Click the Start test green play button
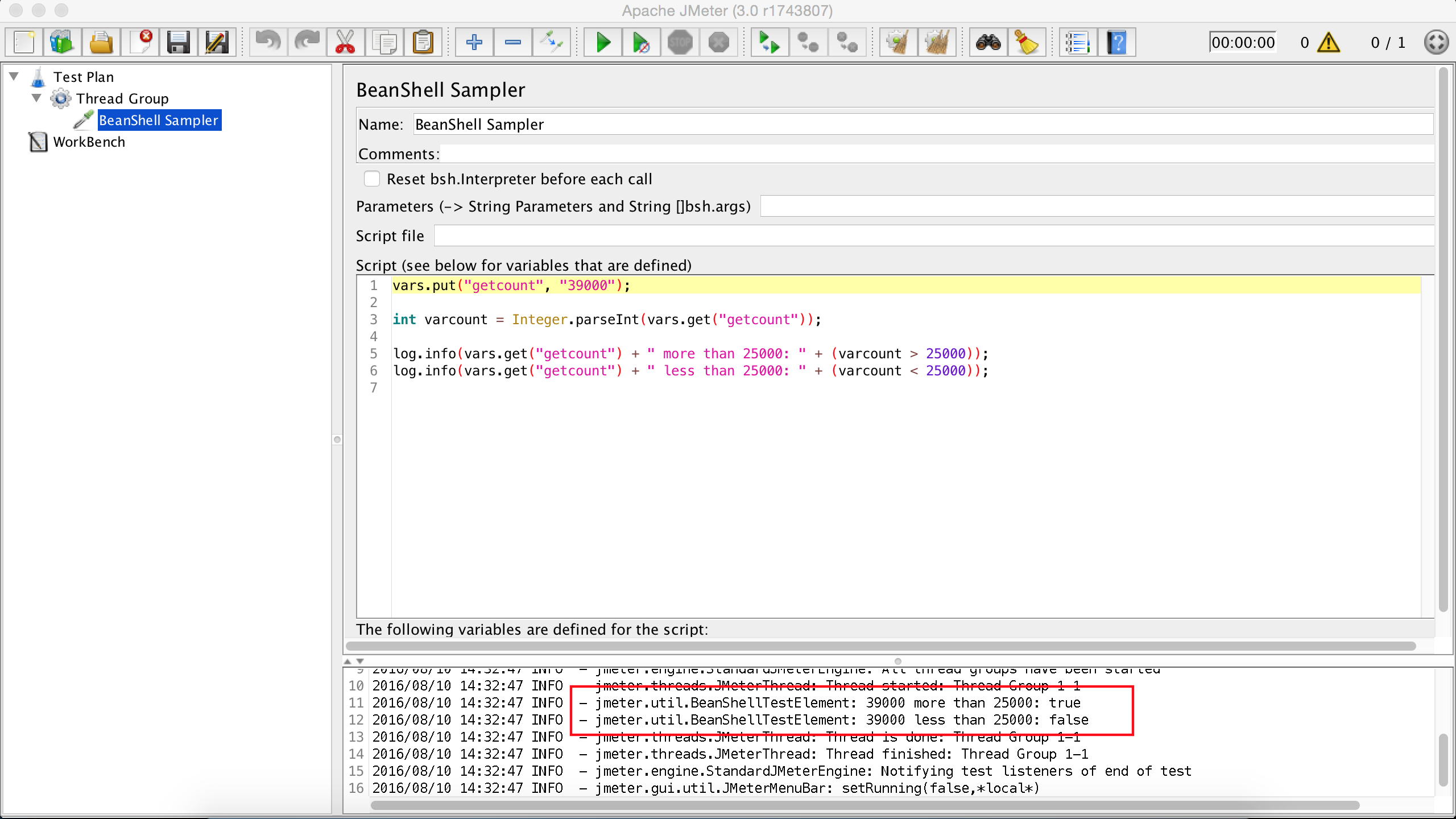Image resolution: width=1456 pixels, height=819 pixels. tap(603, 43)
